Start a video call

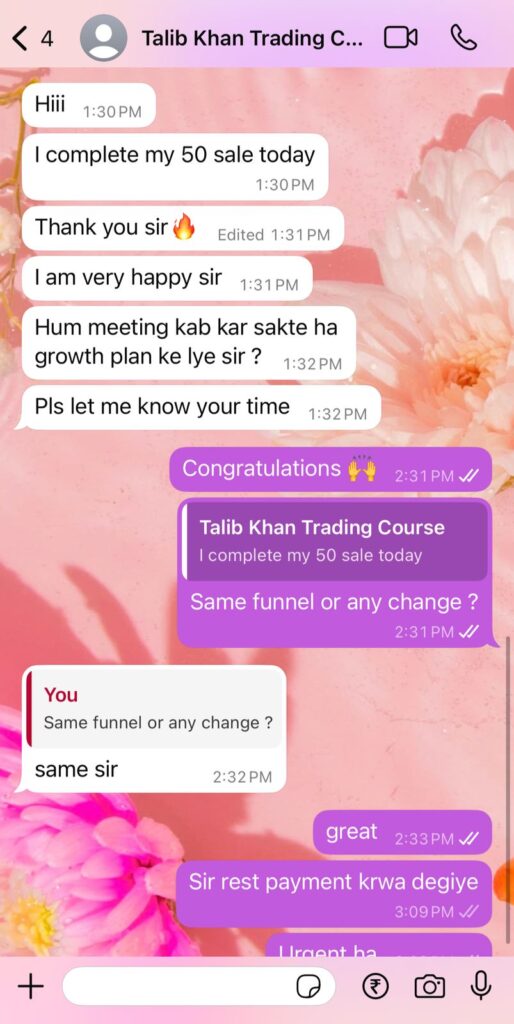pos(400,38)
